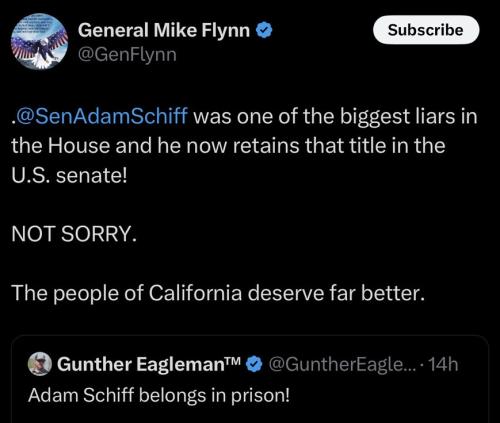
Task: Click the word "California" in the tweet
Action: pyautogui.click(x=195, y=293)
